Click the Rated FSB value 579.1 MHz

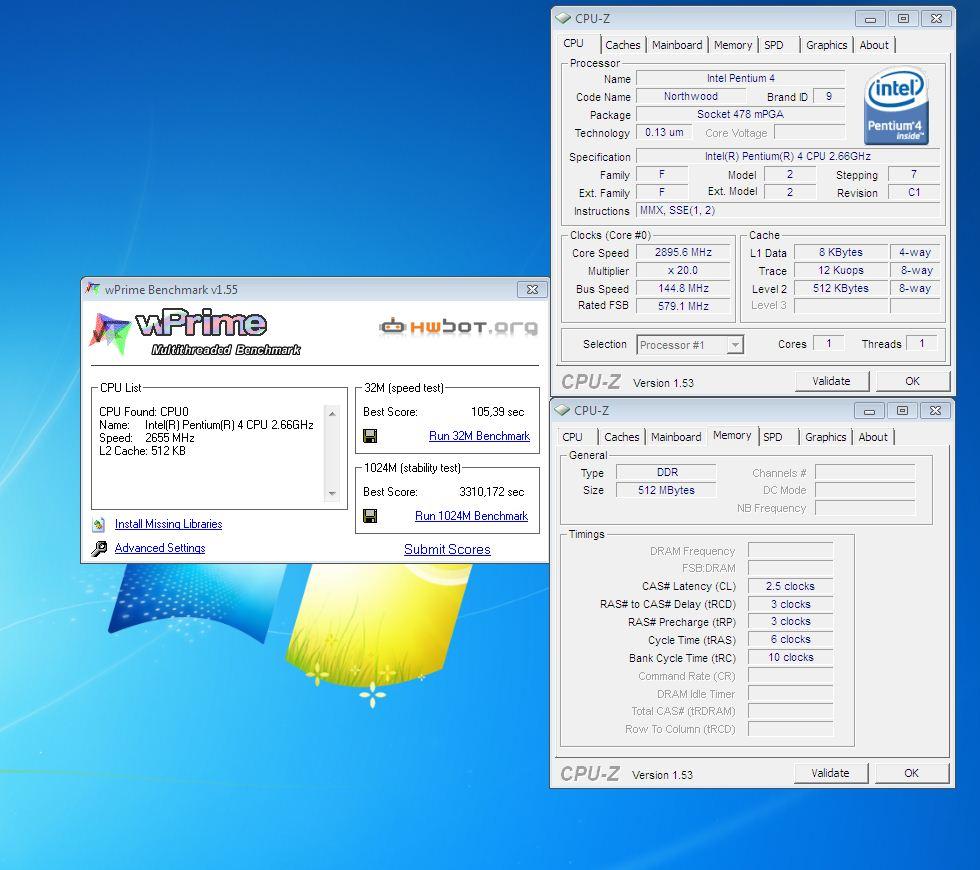pyautogui.click(x=683, y=306)
